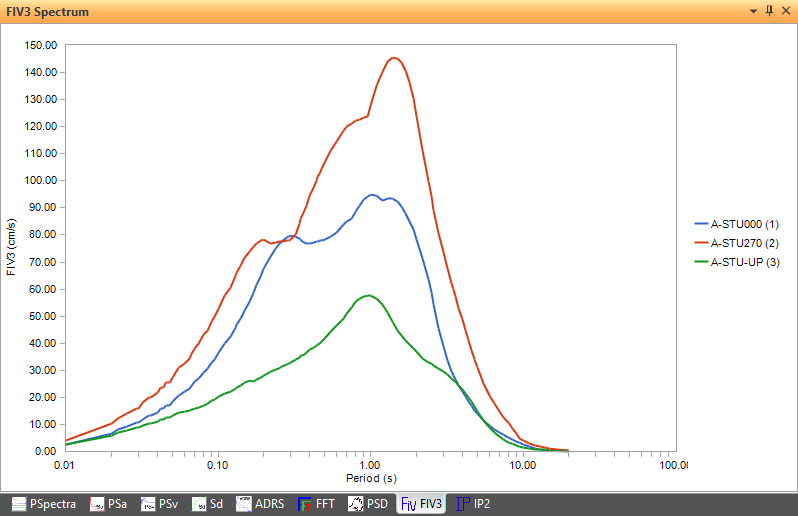The image size is (798, 516).
Task: Toggle auto-hide pin for FIV3 Spectrum panel
Action: tap(769, 11)
